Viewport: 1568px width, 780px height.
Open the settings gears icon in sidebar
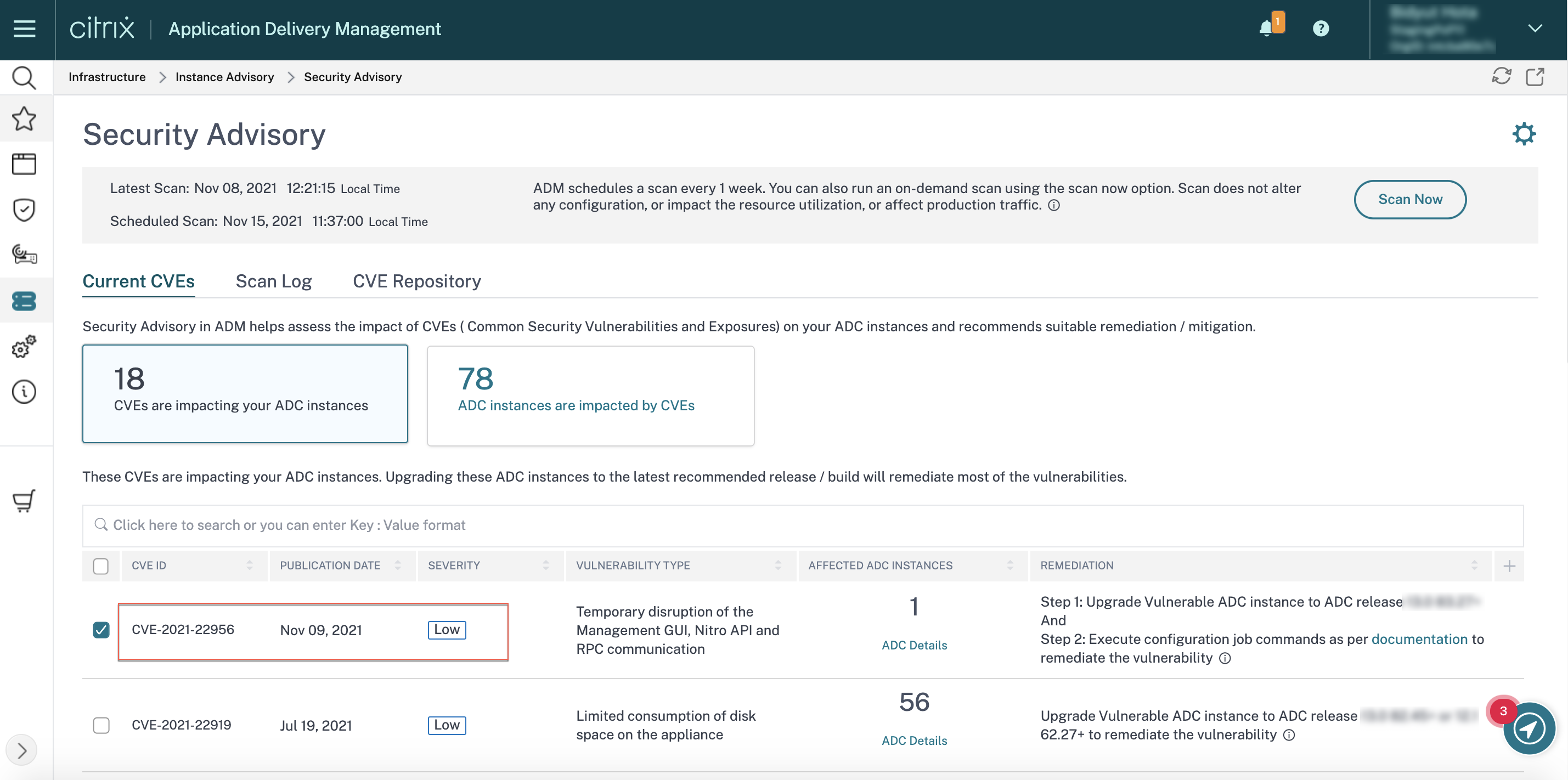tap(24, 346)
